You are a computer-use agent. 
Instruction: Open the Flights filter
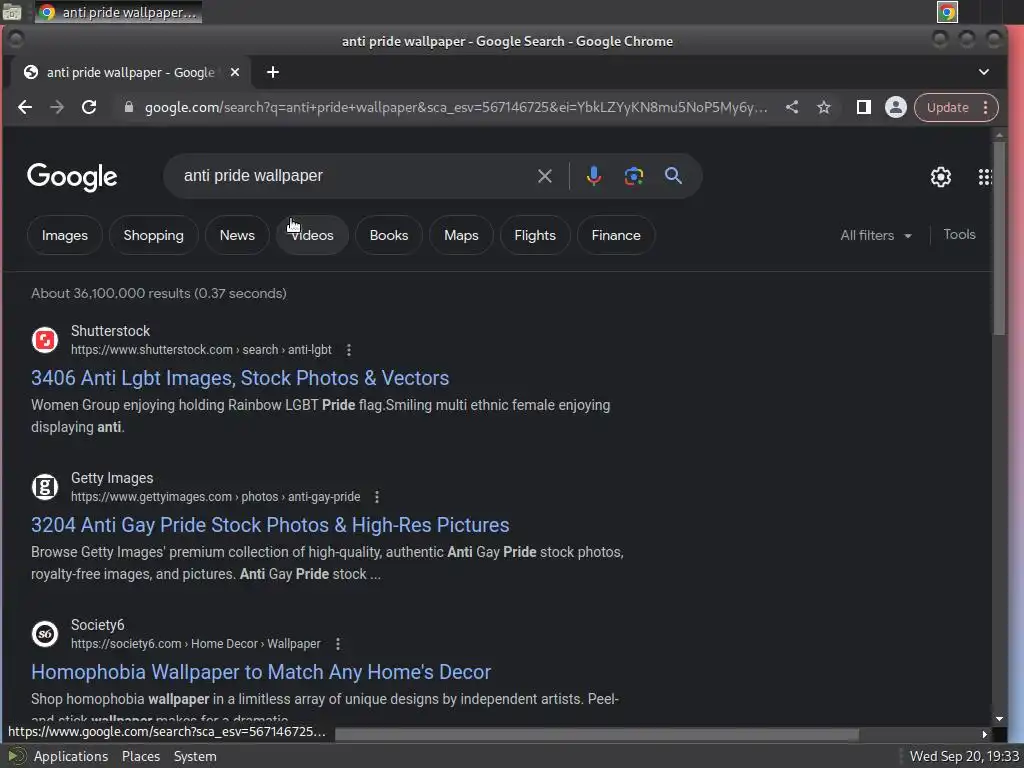[535, 235]
